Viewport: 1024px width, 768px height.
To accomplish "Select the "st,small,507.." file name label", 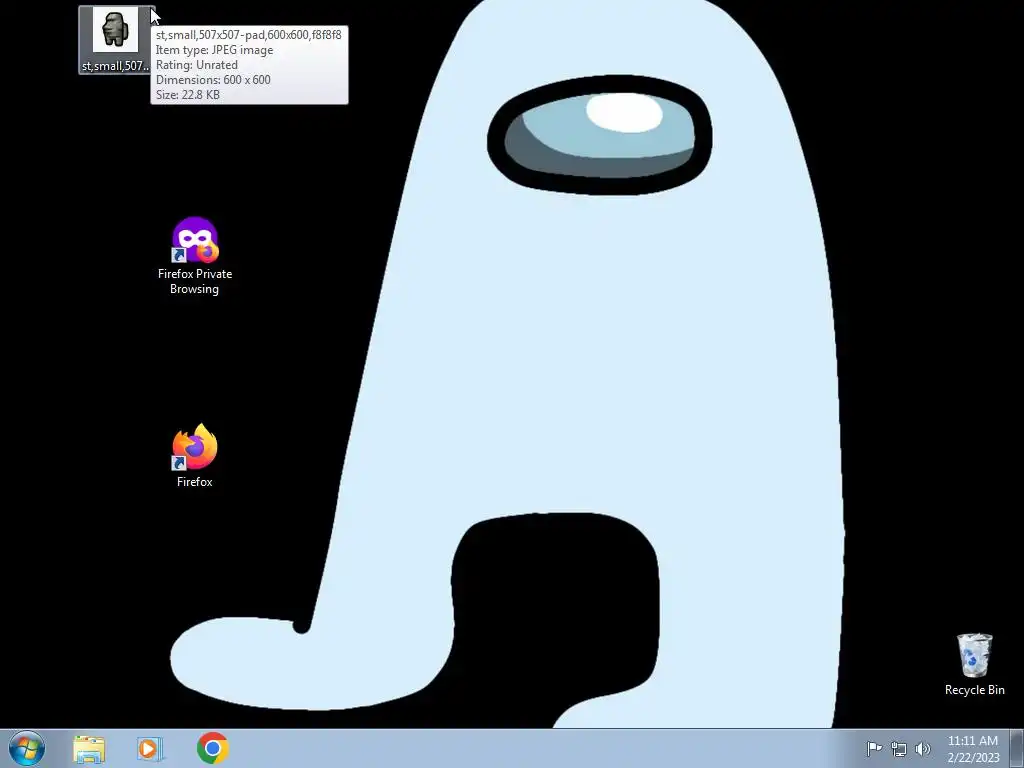I will [x=116, y=66].
